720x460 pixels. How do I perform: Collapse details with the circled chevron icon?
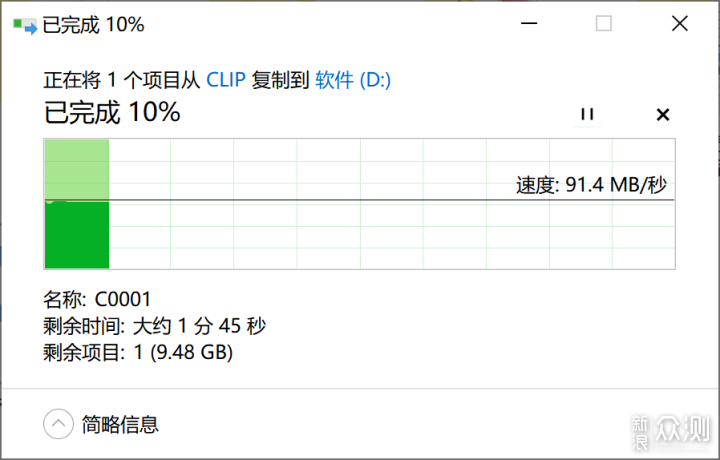coord(58,424)
